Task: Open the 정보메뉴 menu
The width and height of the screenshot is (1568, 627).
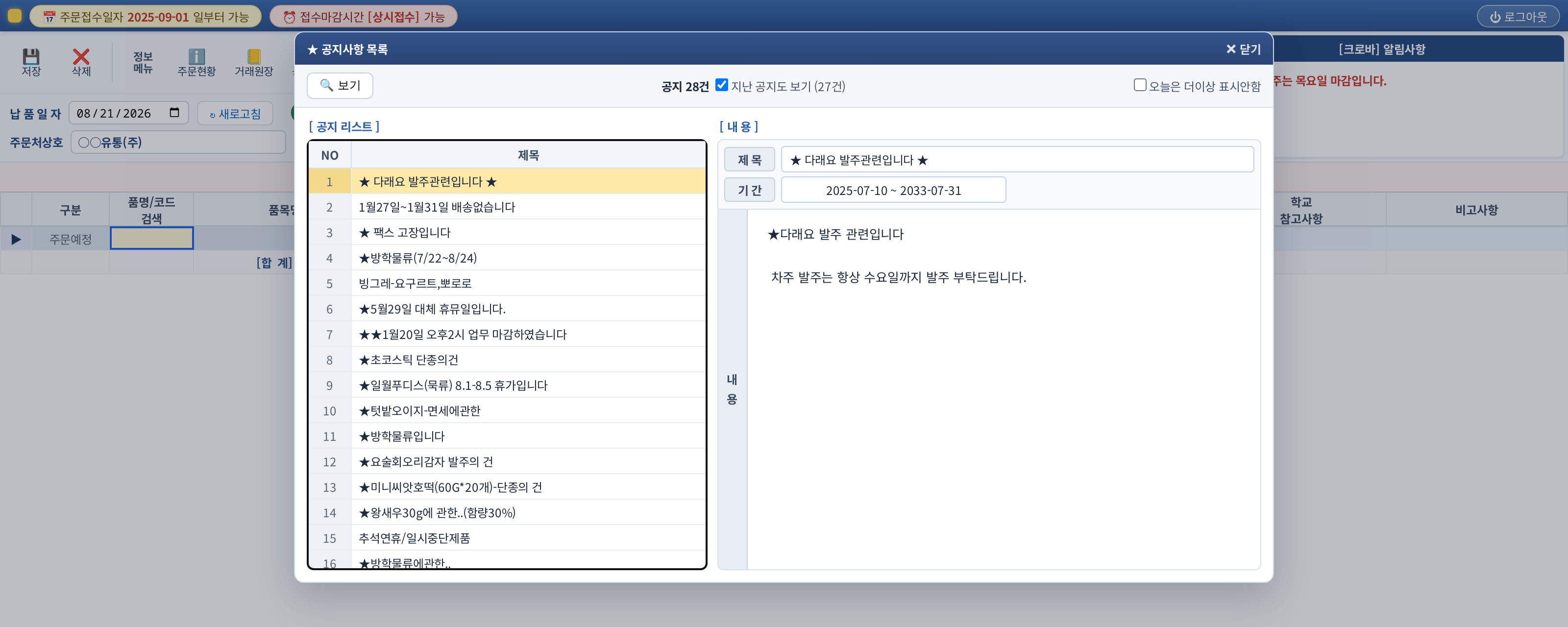Action: 143,62
